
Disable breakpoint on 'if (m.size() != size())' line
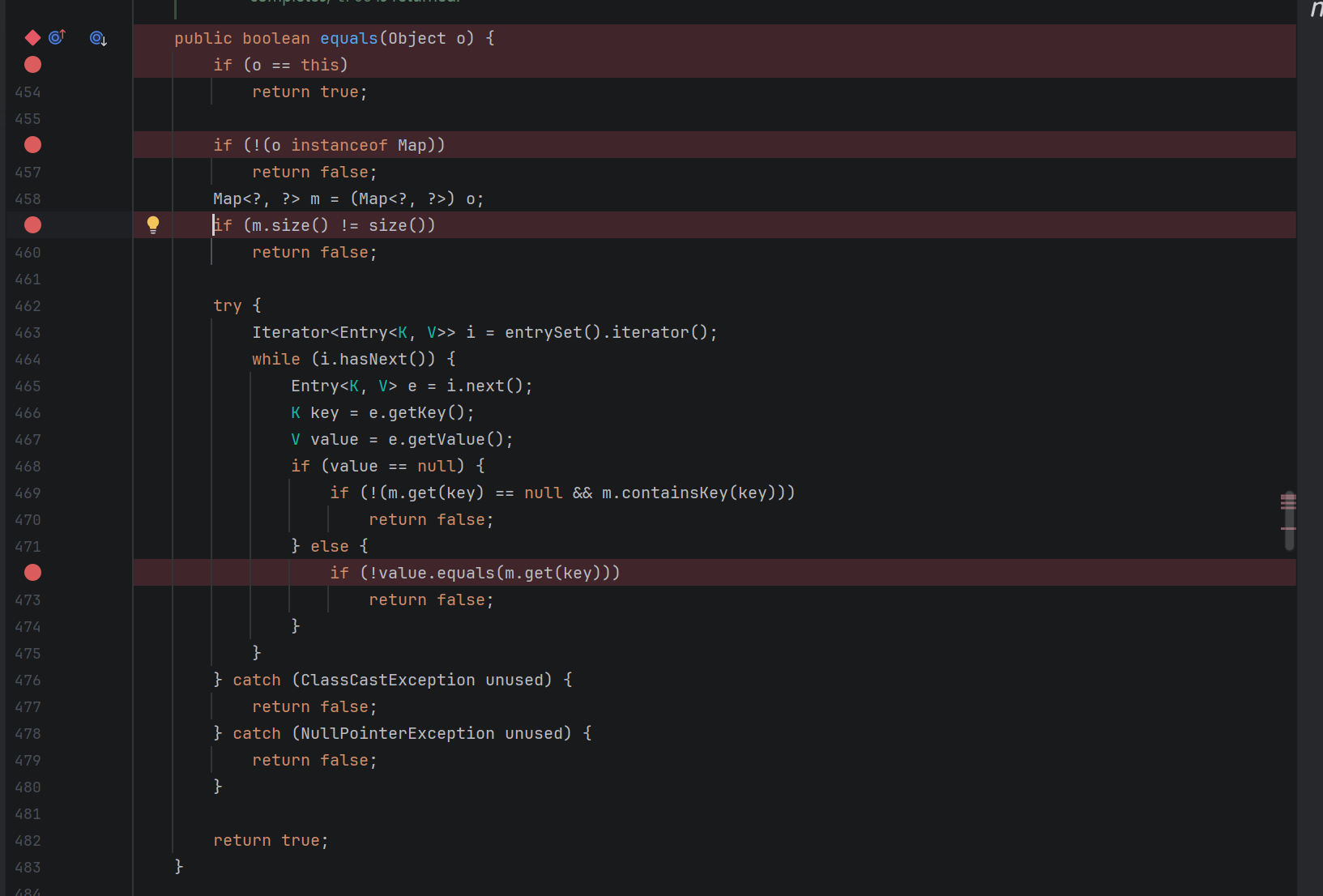tap(32, 224)
